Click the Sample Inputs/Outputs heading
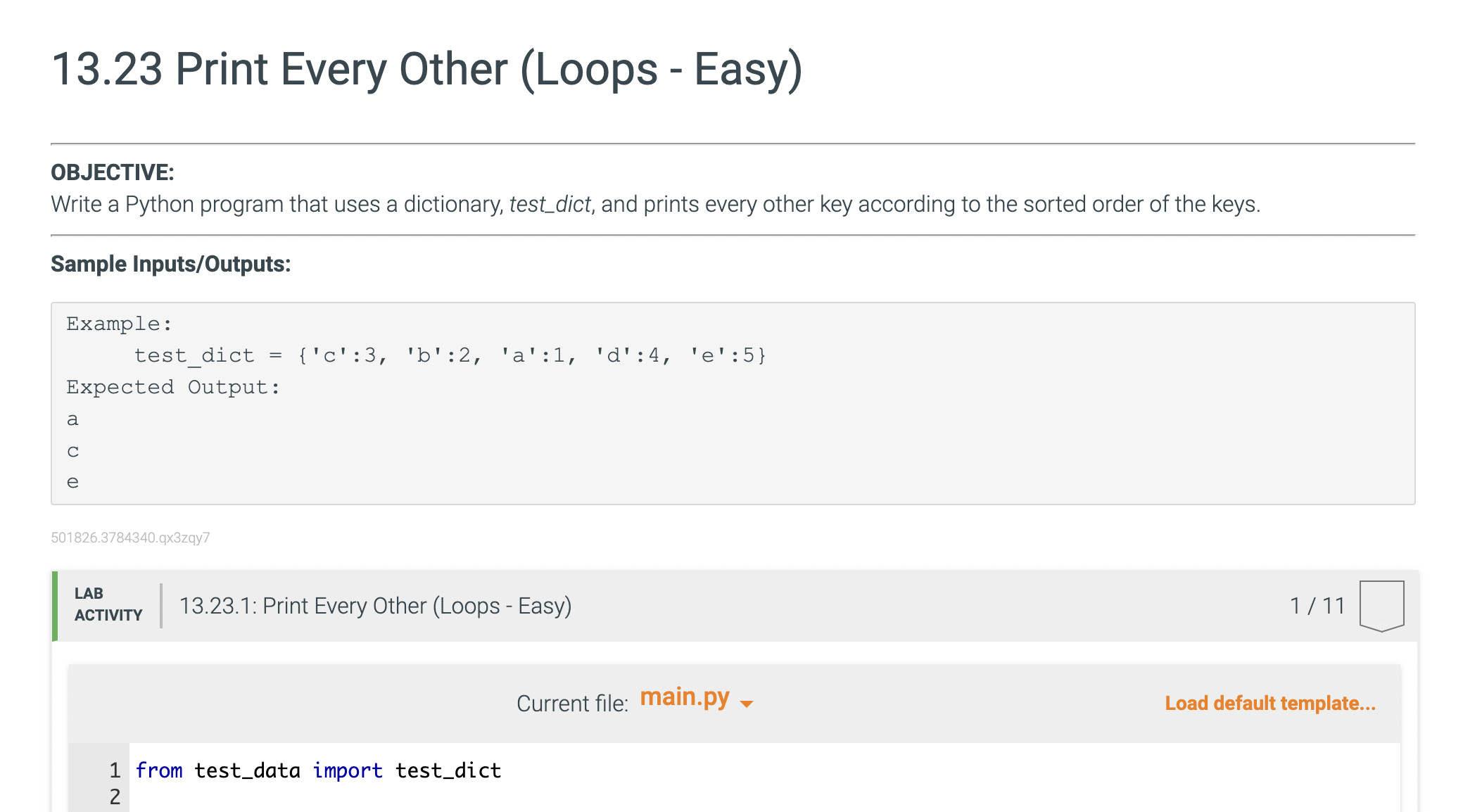Image resolution: width=1482 pixels, height=812 pixels. click(x=170, y=264)
